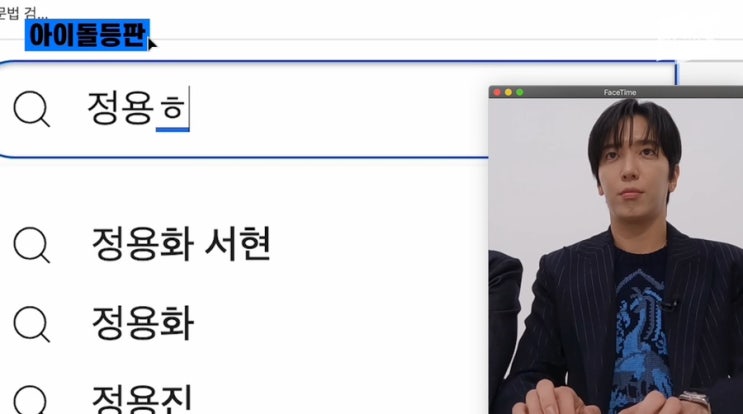743x414 pixels.
Task: Click the underlined composing character ㅎ
Action: tap(172, 109)
